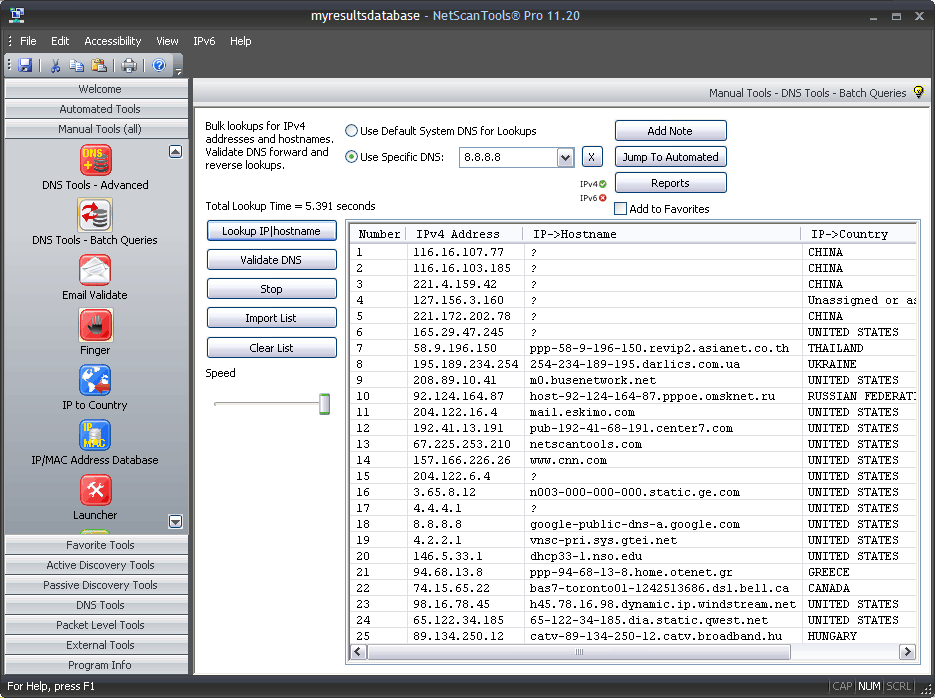Sort by the IP->Country column header
935x698 pixels.
click(858, 234)
